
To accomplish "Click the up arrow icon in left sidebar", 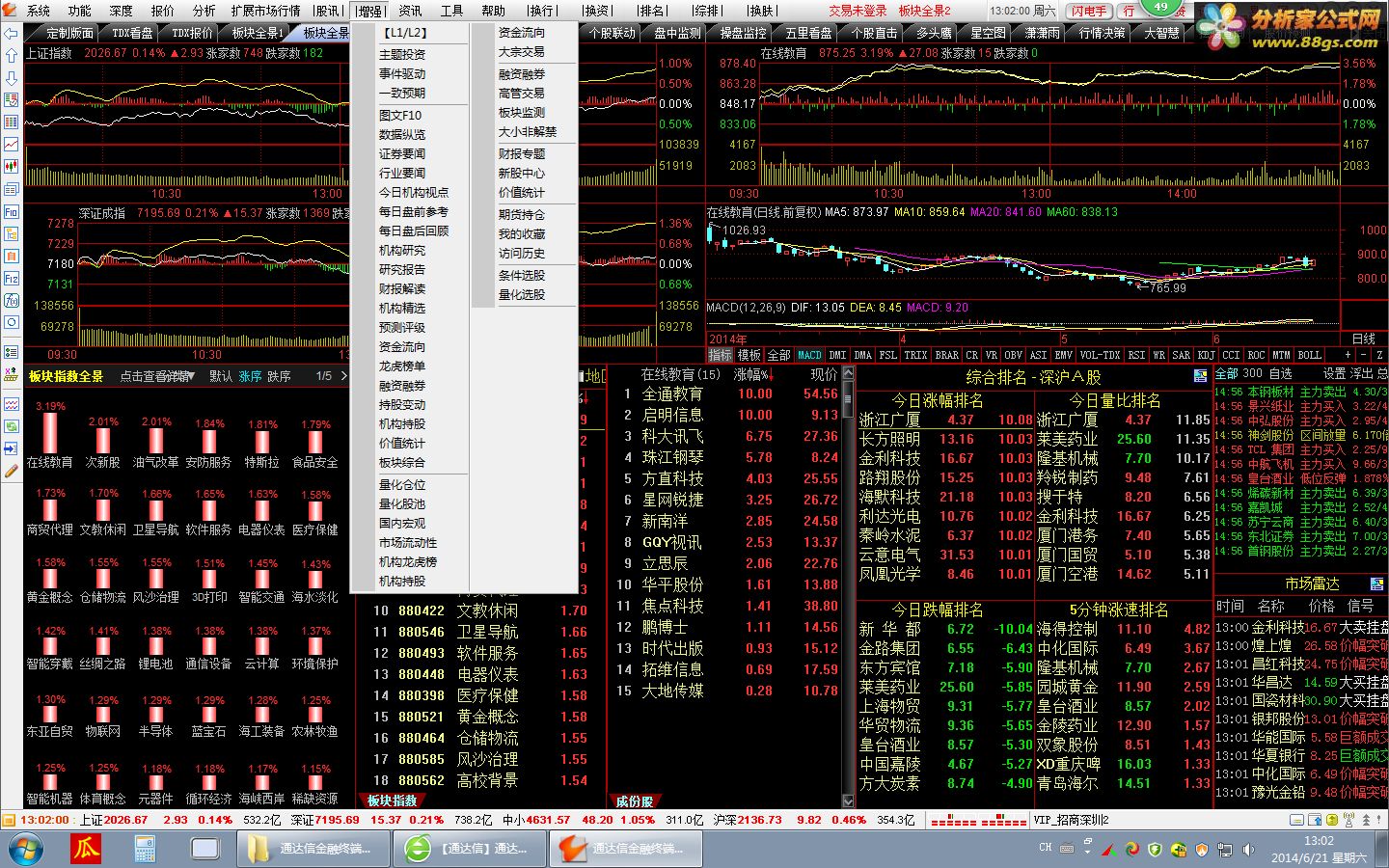I will 12,56.
